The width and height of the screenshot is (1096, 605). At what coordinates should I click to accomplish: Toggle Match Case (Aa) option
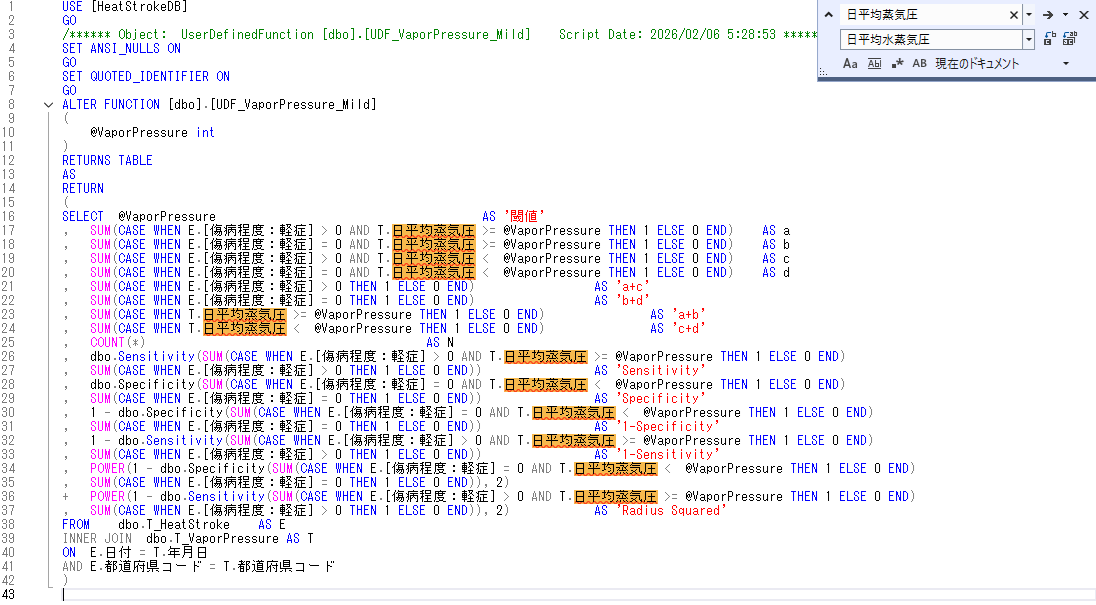point(850,63)
